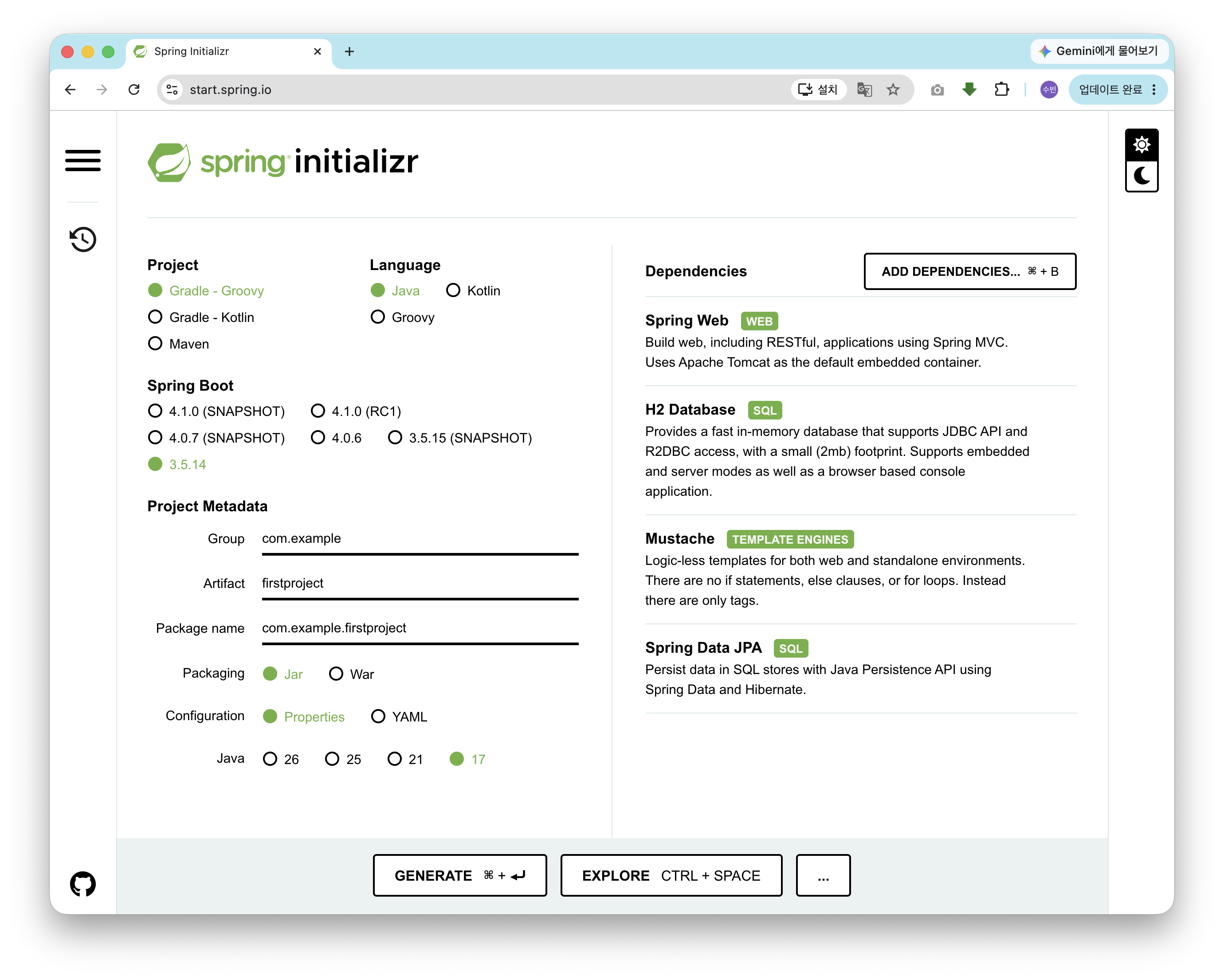This screenshot has width=1224, height=980.
Task: Select Maven project type
Action: 178,344
